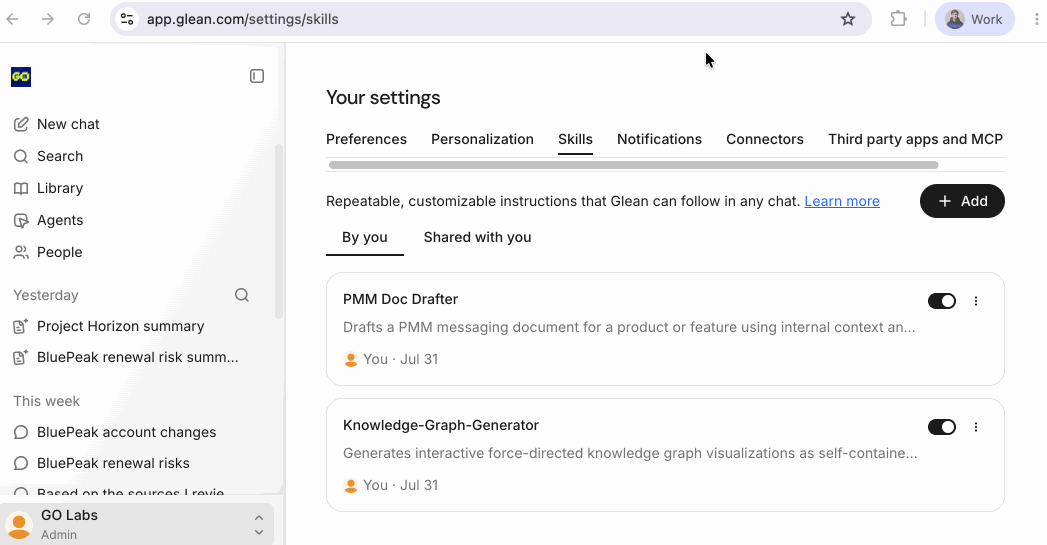
Task: Click GO Labs user avatar
Action: pyautogui.click(x=19, y=524)
